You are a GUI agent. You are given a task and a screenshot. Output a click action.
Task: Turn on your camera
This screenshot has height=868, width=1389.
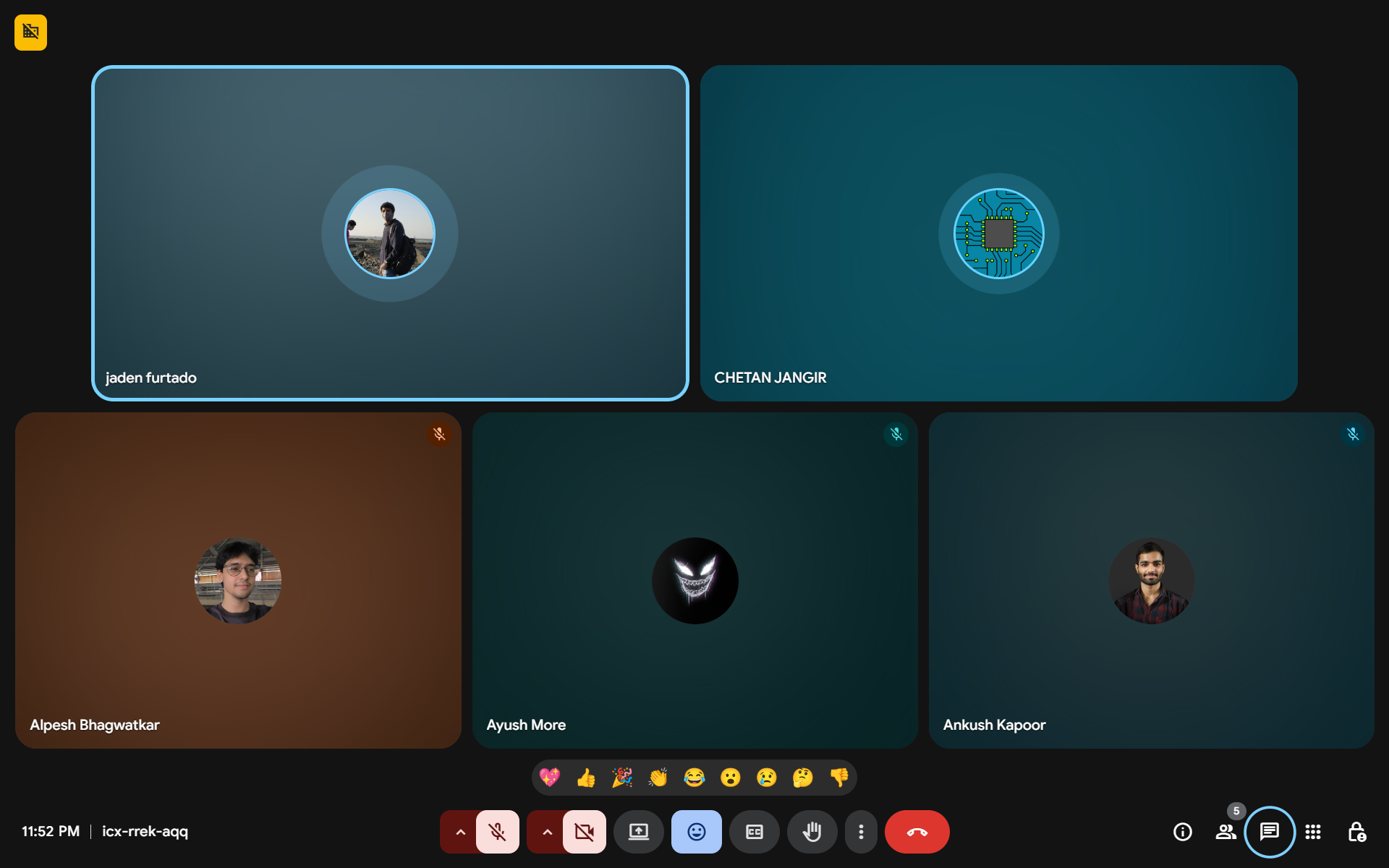pyautogui.click(x=585, y=832)
